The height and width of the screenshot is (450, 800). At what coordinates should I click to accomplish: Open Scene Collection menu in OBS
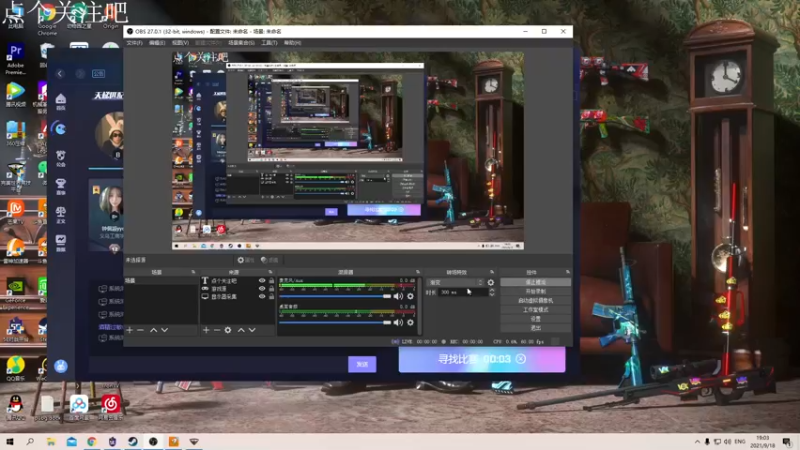point(241,43)
